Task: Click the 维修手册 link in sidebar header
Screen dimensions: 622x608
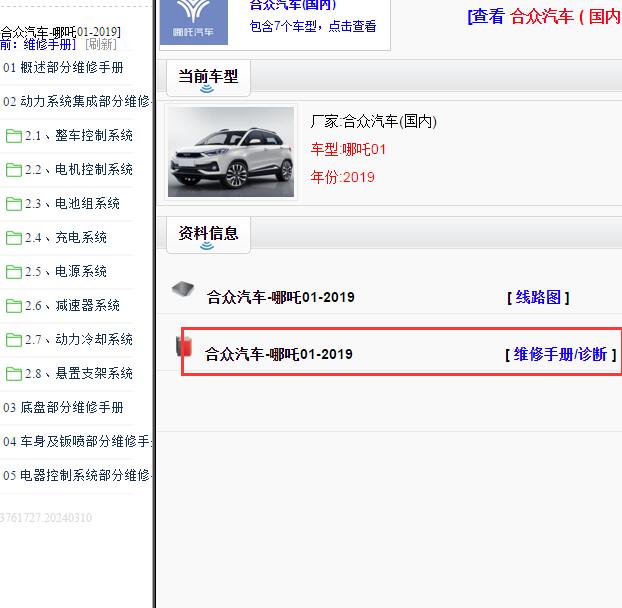Action: [48, 44]
